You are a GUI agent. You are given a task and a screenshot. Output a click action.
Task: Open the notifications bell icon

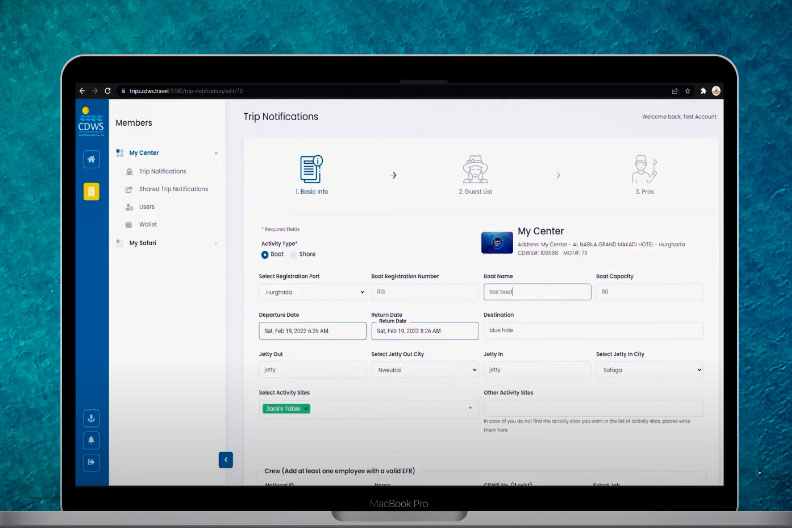coord(91,440)
